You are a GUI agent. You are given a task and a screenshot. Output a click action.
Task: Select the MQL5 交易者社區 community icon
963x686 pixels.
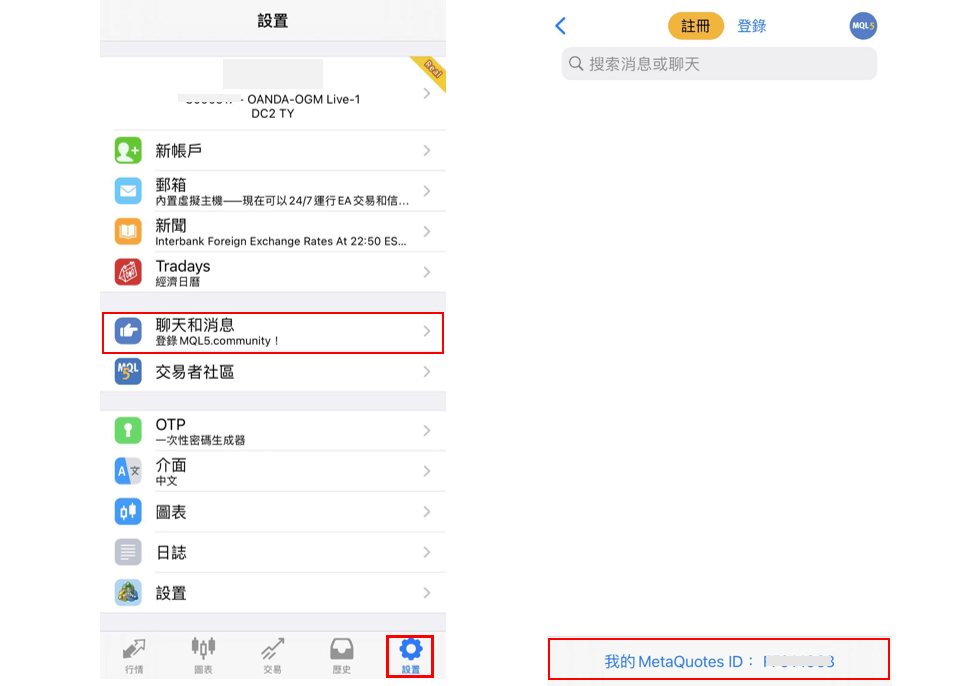[x=127, y=370]
